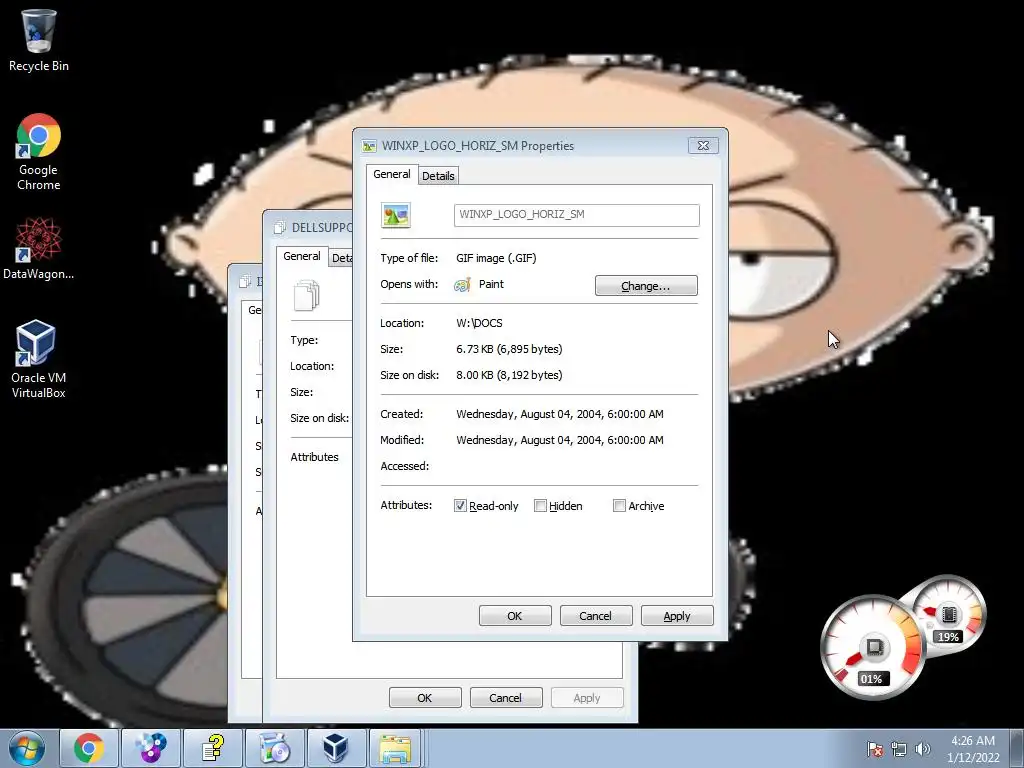The image size is (1024, 768).
Task: Click the partially hidden Details tab in the DELLSUPPORT window
Action: (x=341, y=258)
